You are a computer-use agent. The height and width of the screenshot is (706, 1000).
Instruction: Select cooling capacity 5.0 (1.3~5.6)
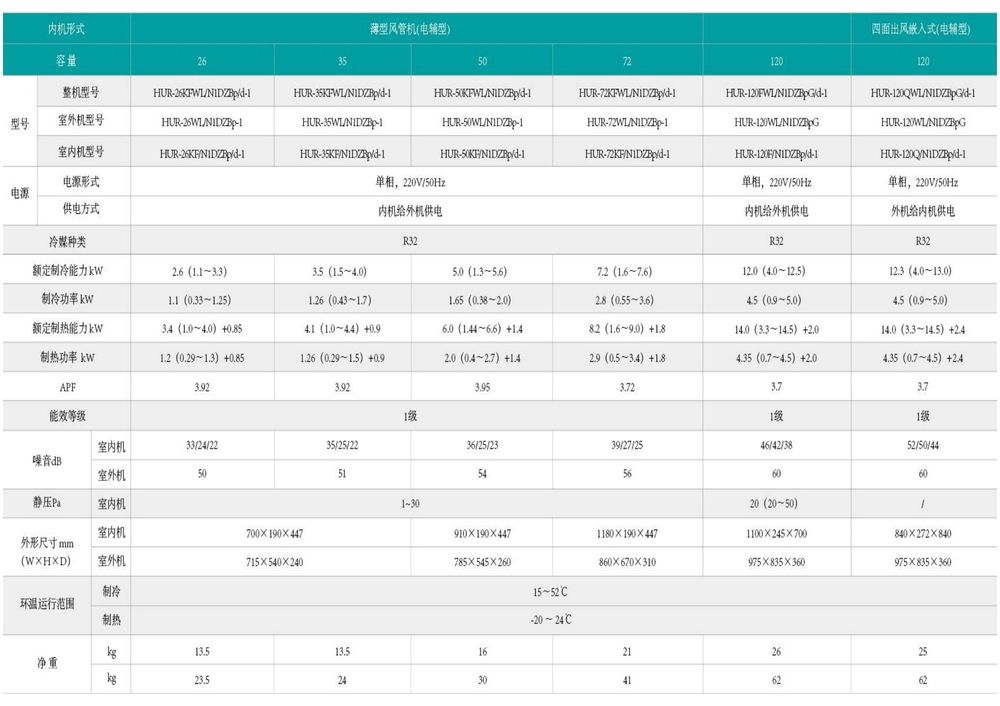(480, 272)
